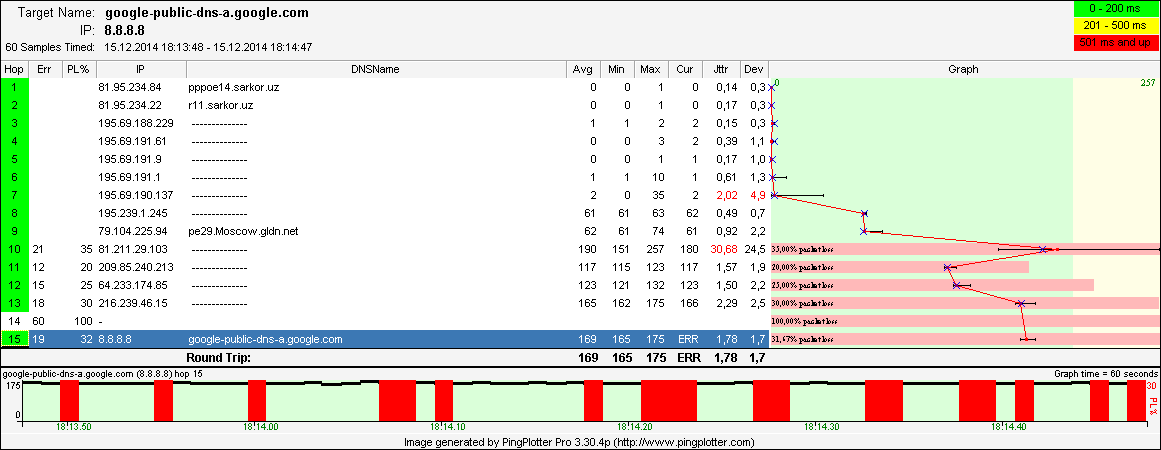The width and height of the screenshot is (1161, 450).
Task: Click IP 195.69.188.229
Action: (x=136, y=123)
